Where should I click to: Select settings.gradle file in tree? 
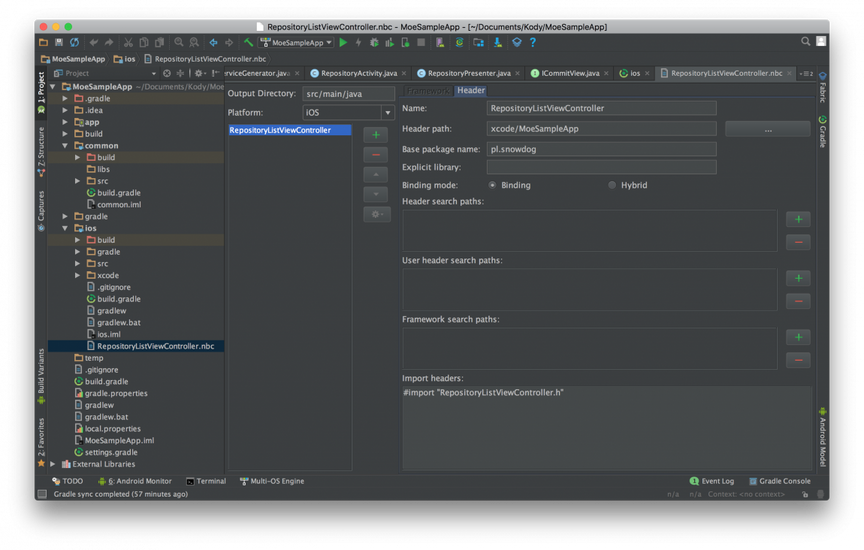coord(111,452)
